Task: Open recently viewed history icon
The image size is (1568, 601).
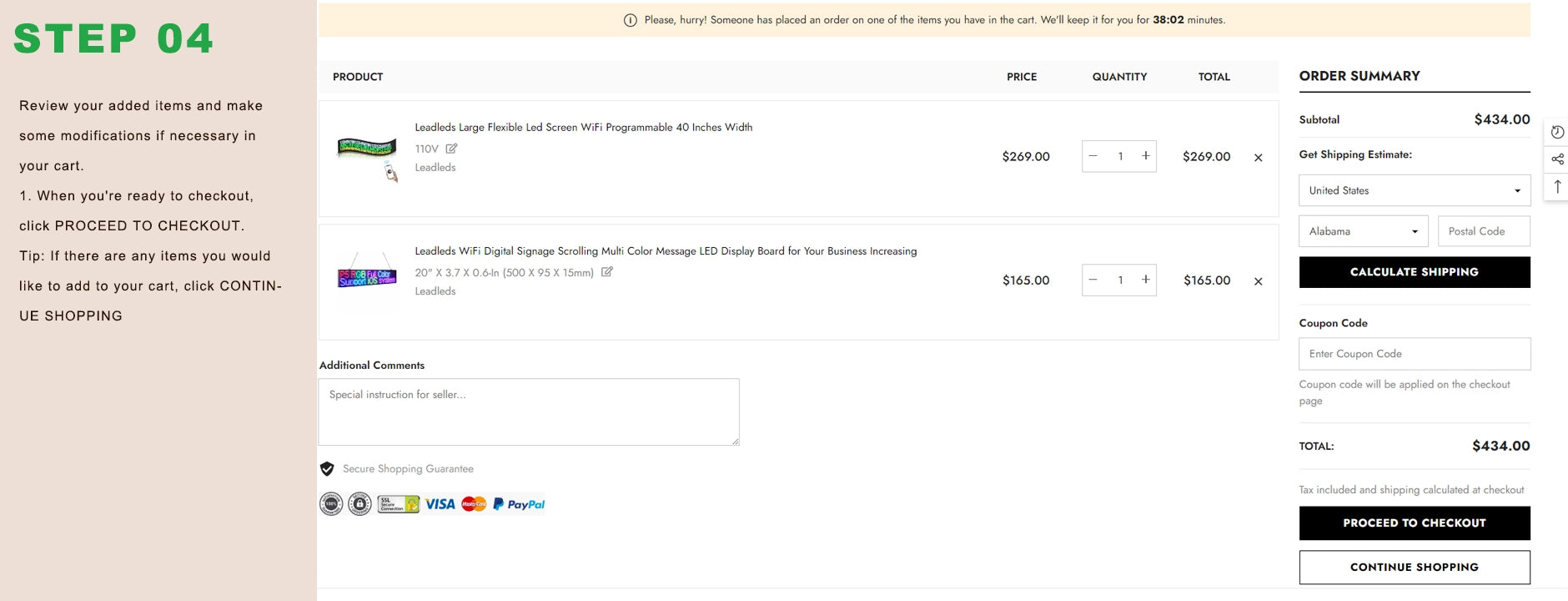Action: 1557,132
